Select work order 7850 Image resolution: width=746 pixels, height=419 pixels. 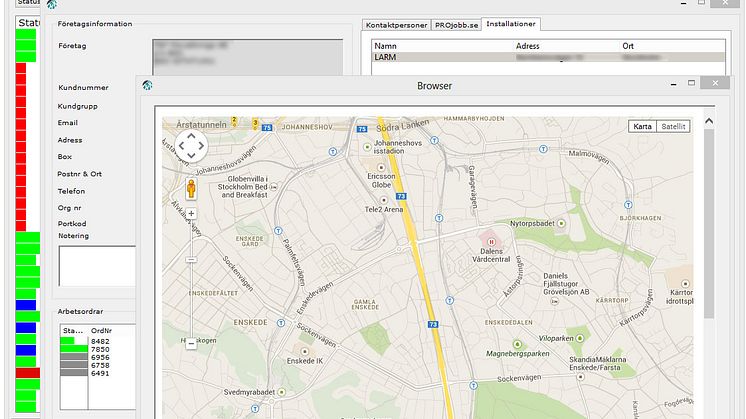100,350
